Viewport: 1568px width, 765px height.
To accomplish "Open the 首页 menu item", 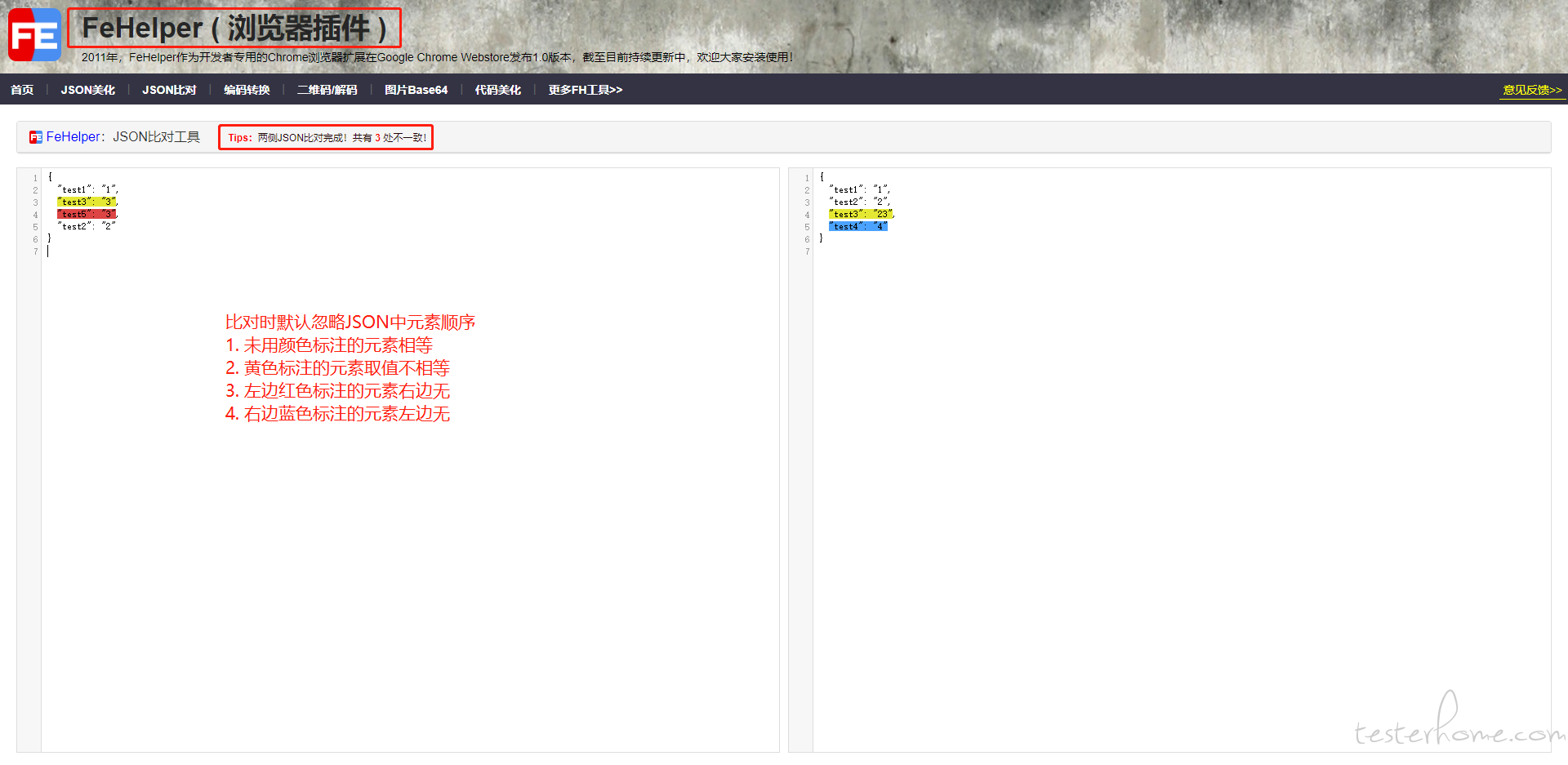I will 22,90.
